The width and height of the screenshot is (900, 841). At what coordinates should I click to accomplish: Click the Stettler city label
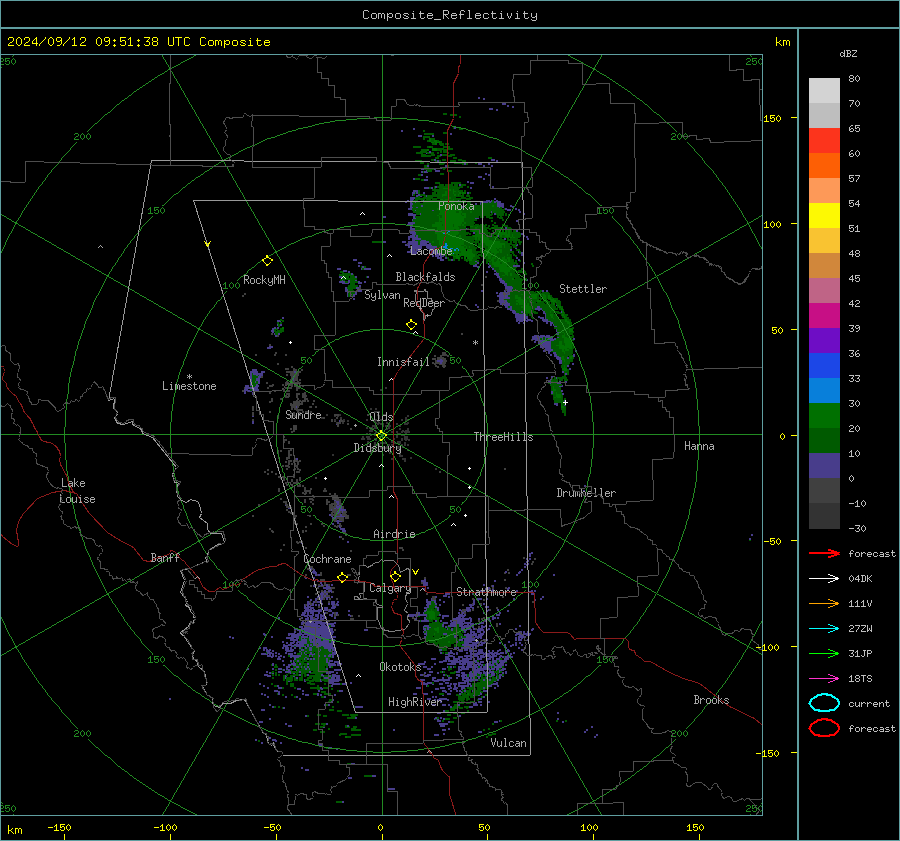[583, 289]
